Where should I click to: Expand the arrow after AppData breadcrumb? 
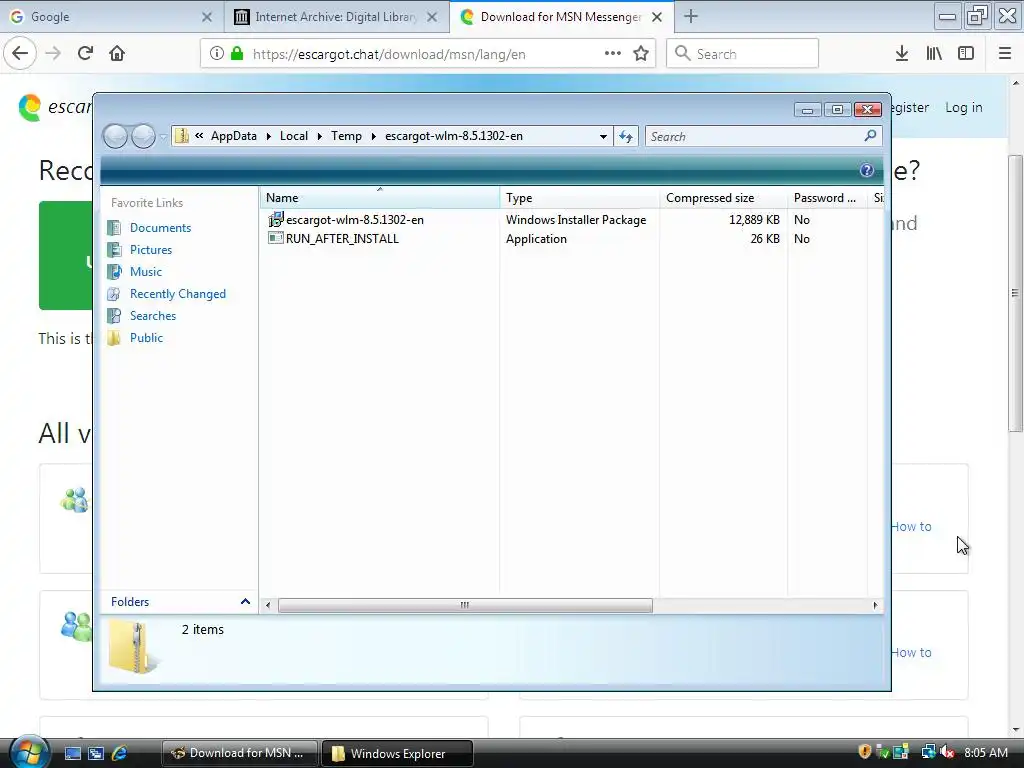pyautogui.click(x=268, y=136)
